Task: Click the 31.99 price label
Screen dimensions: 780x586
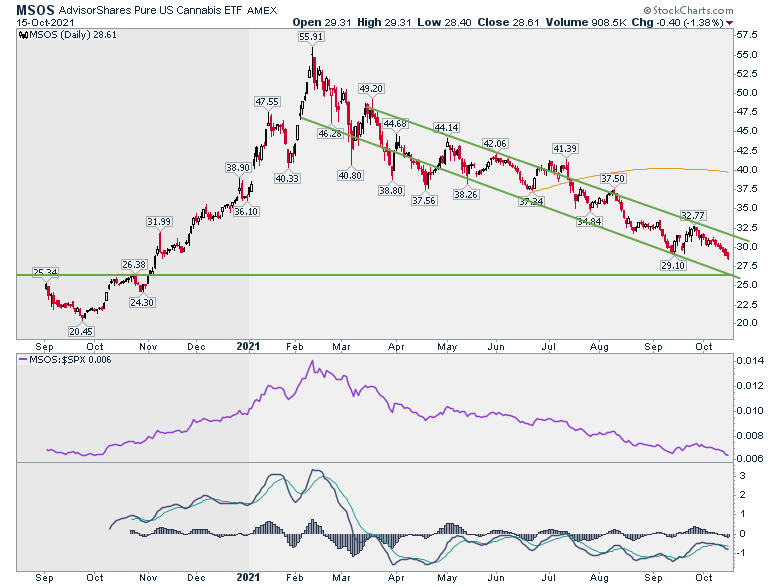Action: click(x=159, y=221)
